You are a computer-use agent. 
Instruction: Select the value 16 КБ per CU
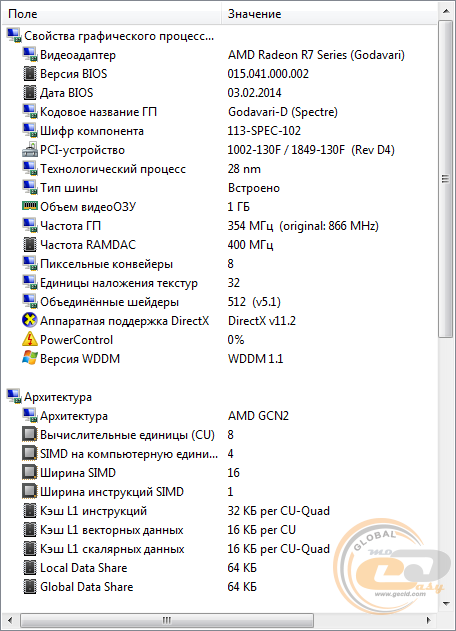262,530
